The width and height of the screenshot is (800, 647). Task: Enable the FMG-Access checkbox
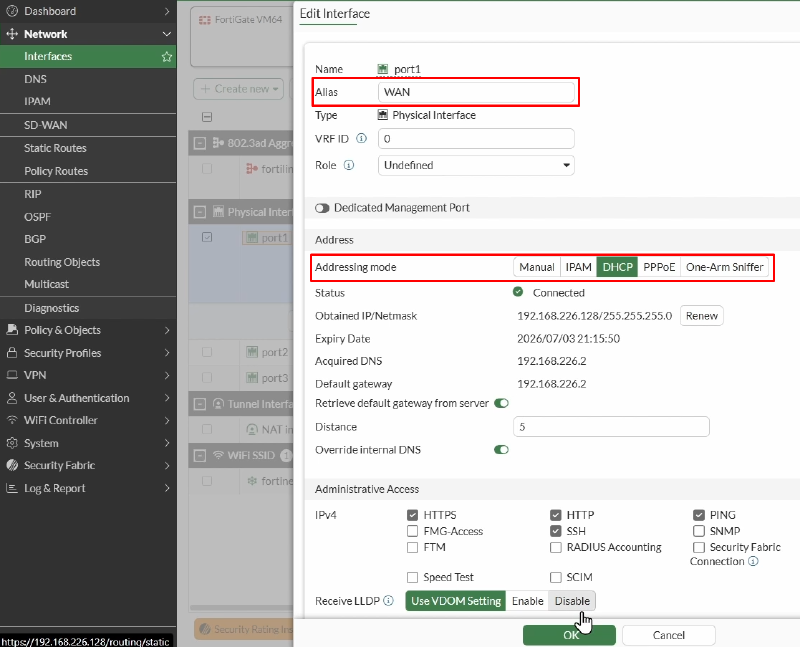[413, 531]
